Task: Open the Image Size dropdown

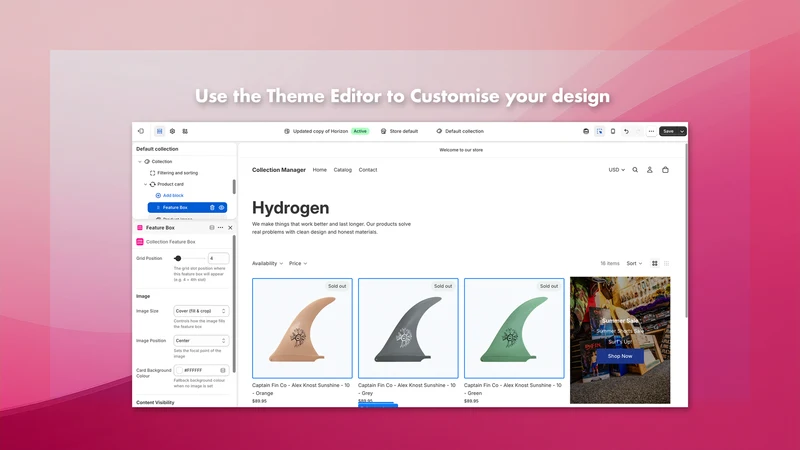Action: click(x=201, y=311)
